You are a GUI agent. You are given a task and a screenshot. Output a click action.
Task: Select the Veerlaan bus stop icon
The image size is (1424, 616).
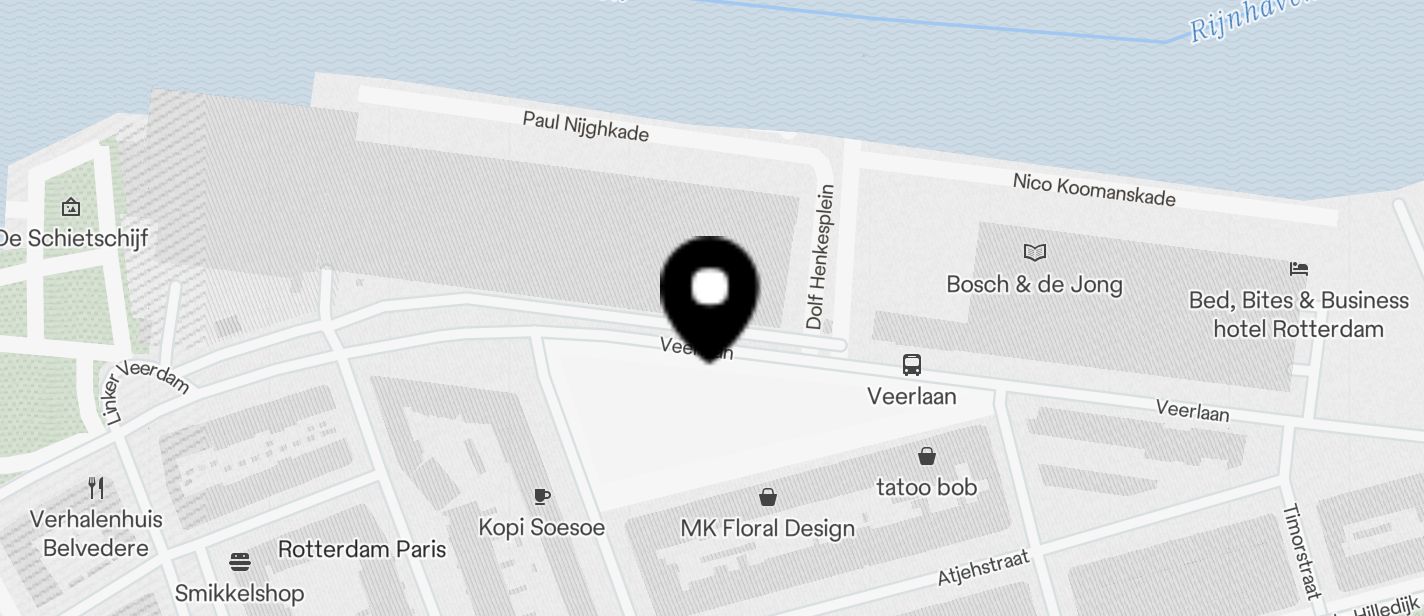pyautogui.click(x=911, y=365)
